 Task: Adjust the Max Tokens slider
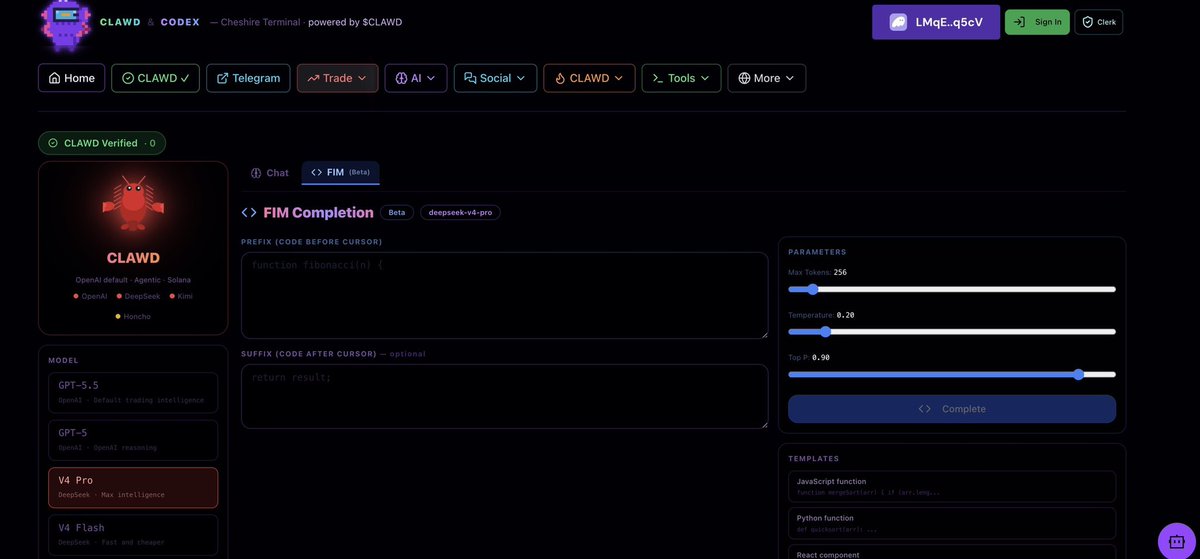click(952, 289)
